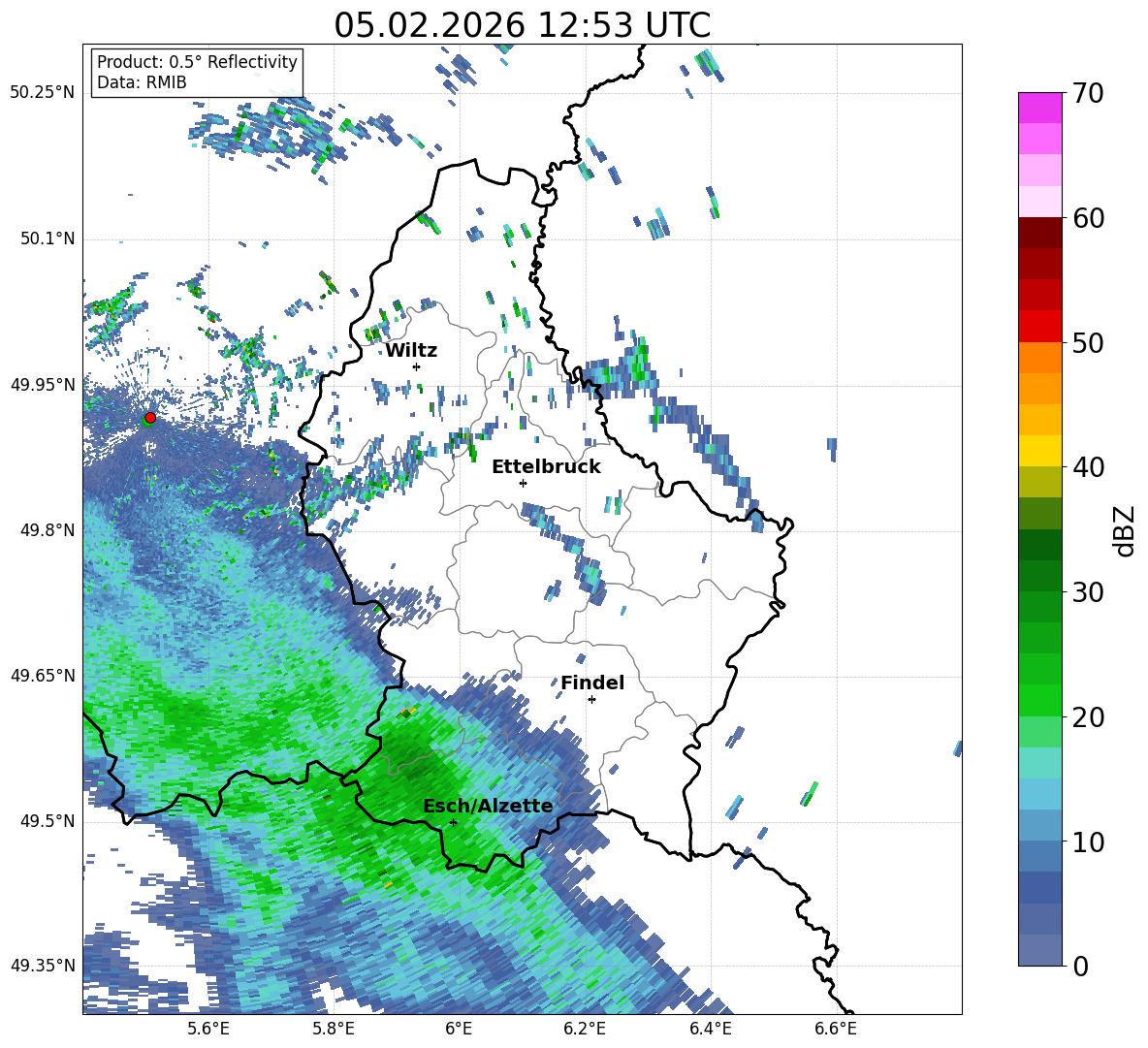
Task: Select the Findel city label
Action: [592, 683]
